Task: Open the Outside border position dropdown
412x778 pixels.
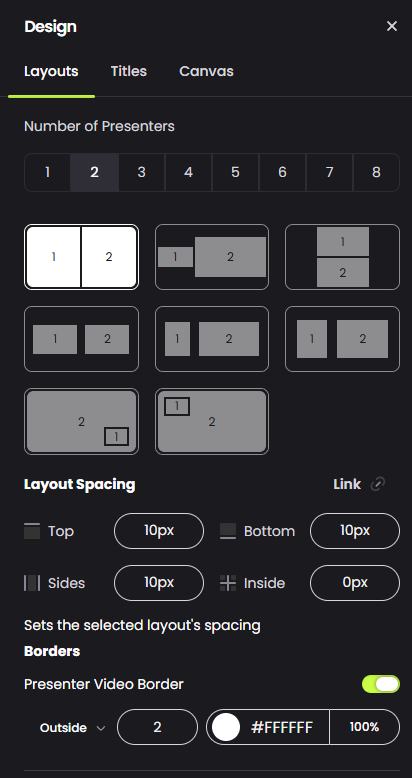Action: tap(72, 728)
